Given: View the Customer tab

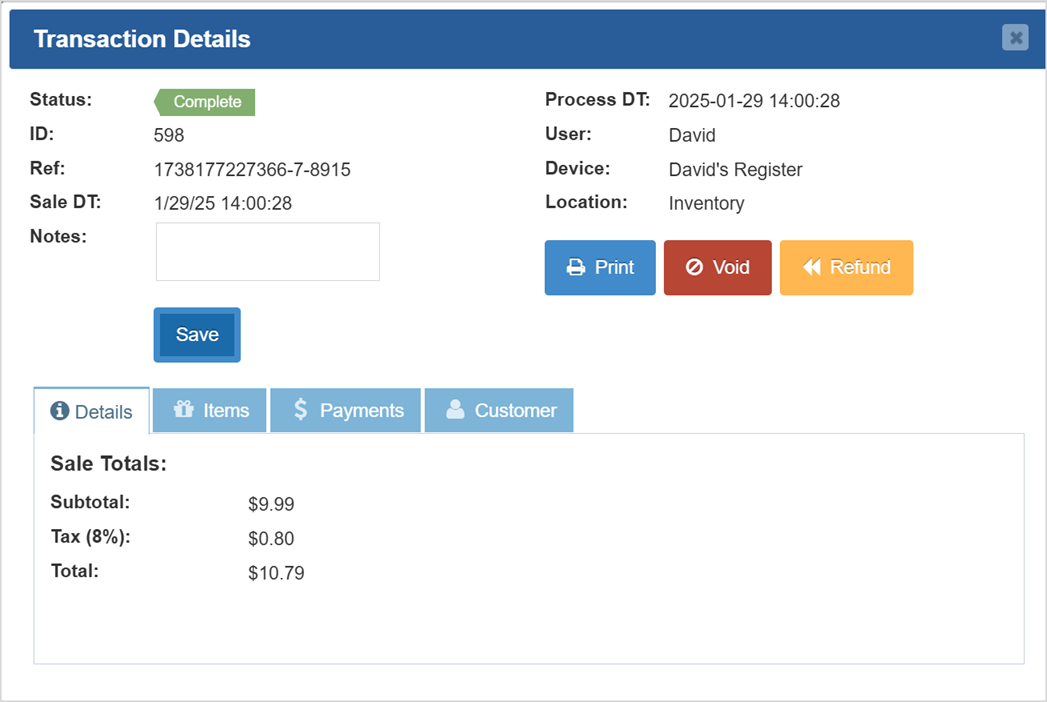Looking at the screenshot, I should click(x=499, y=410).
